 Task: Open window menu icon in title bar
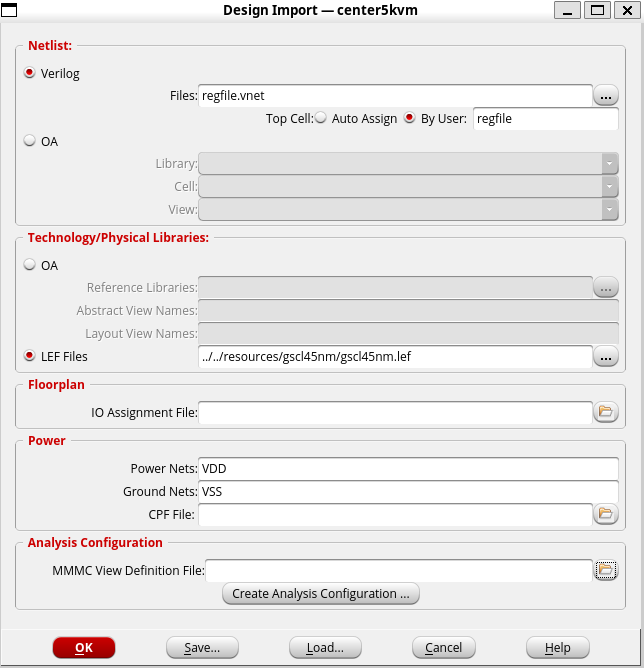[9, 10]
